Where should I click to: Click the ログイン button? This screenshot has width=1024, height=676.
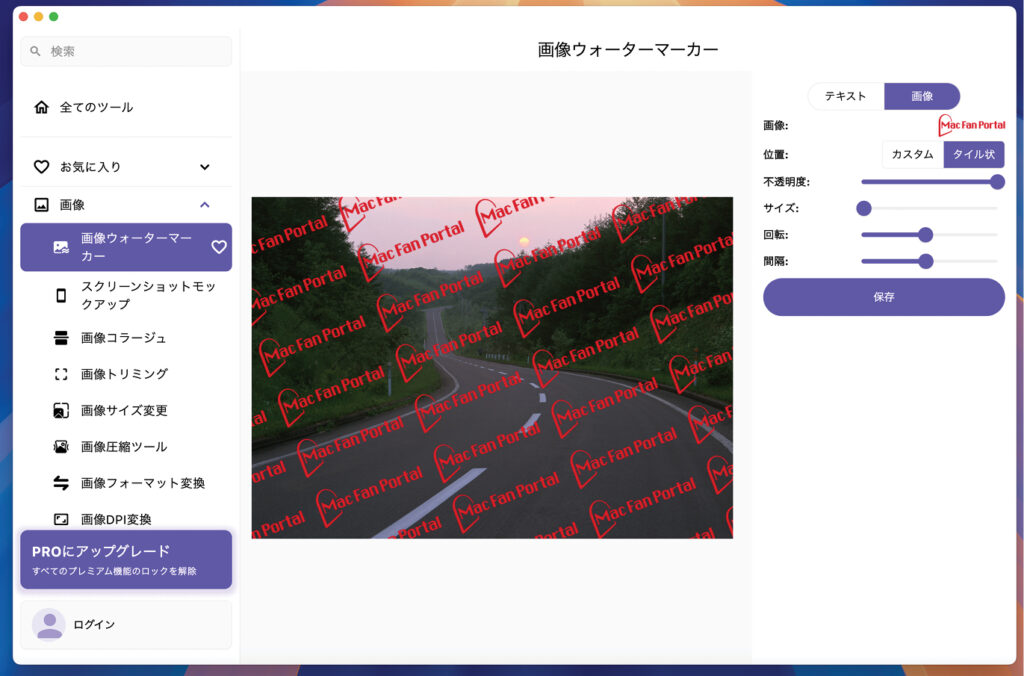pyautogui.click(x=126, y=625)
